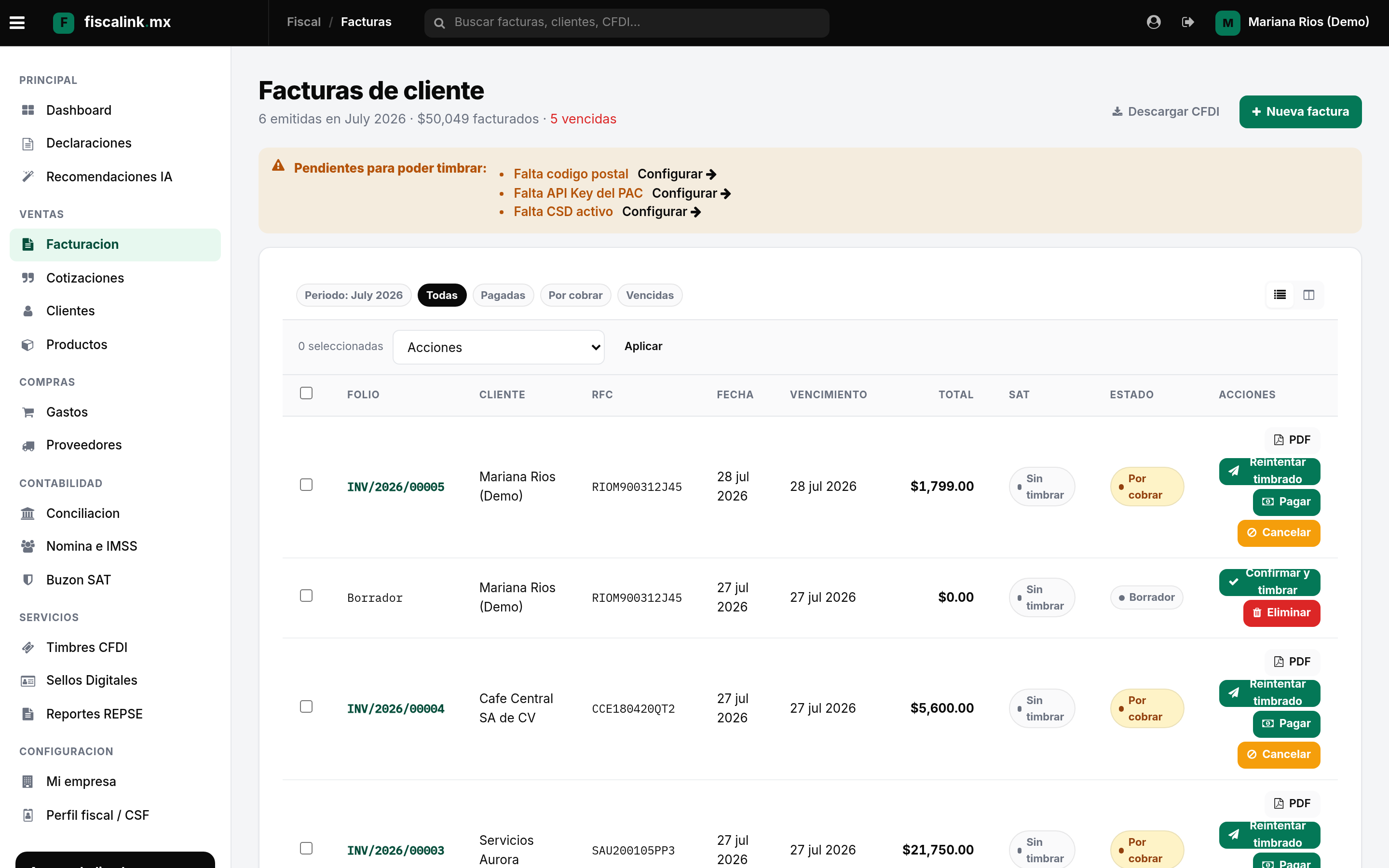Select the Todas filter tab
This screenshot has width=1389, height=868.
point(441,295)
